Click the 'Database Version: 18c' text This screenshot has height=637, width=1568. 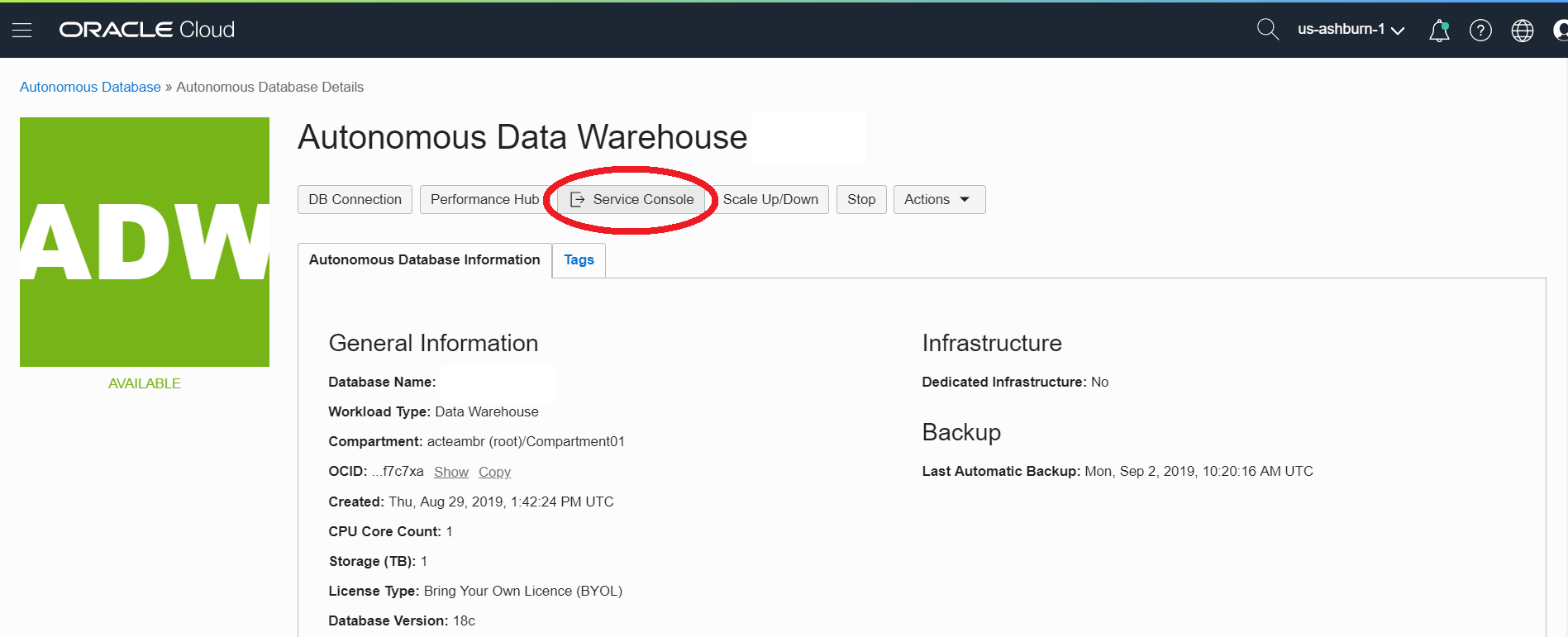(x=402, y=620)
